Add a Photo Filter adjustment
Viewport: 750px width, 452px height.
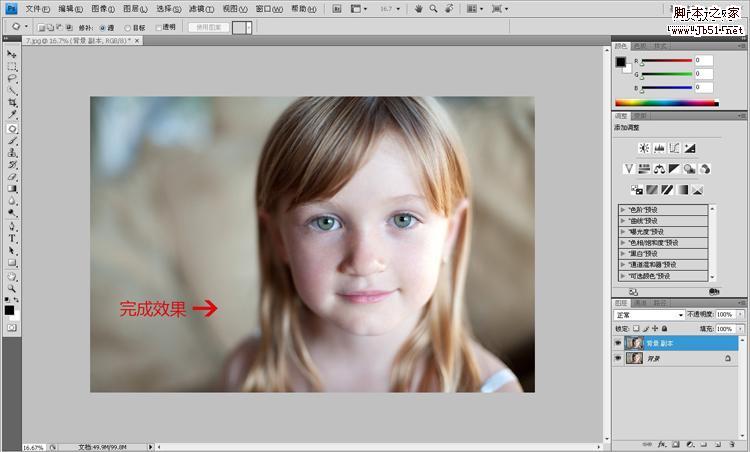[689, 169]
